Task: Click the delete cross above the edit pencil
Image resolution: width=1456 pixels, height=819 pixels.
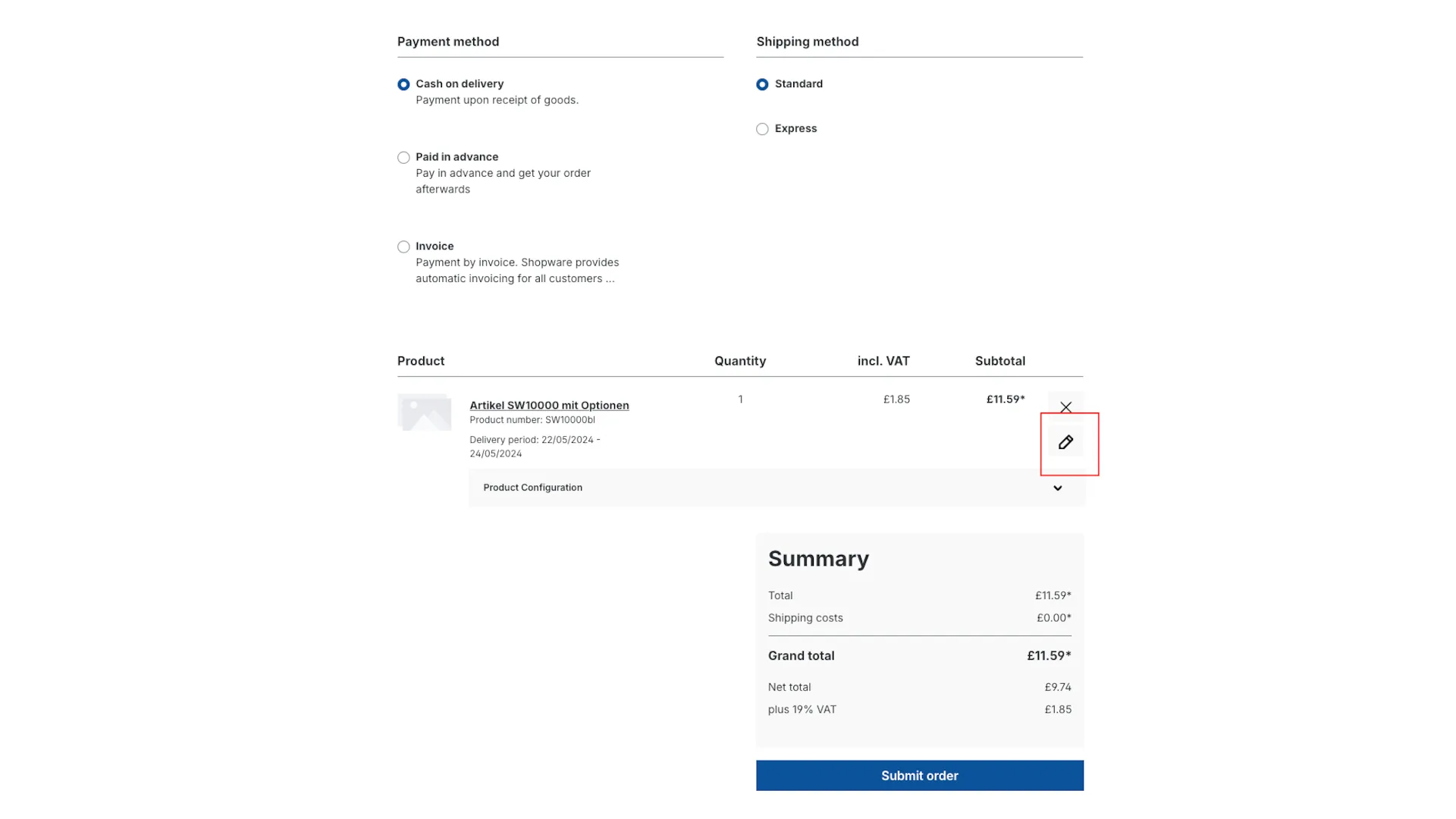Action: click(x=1065, y=406)
